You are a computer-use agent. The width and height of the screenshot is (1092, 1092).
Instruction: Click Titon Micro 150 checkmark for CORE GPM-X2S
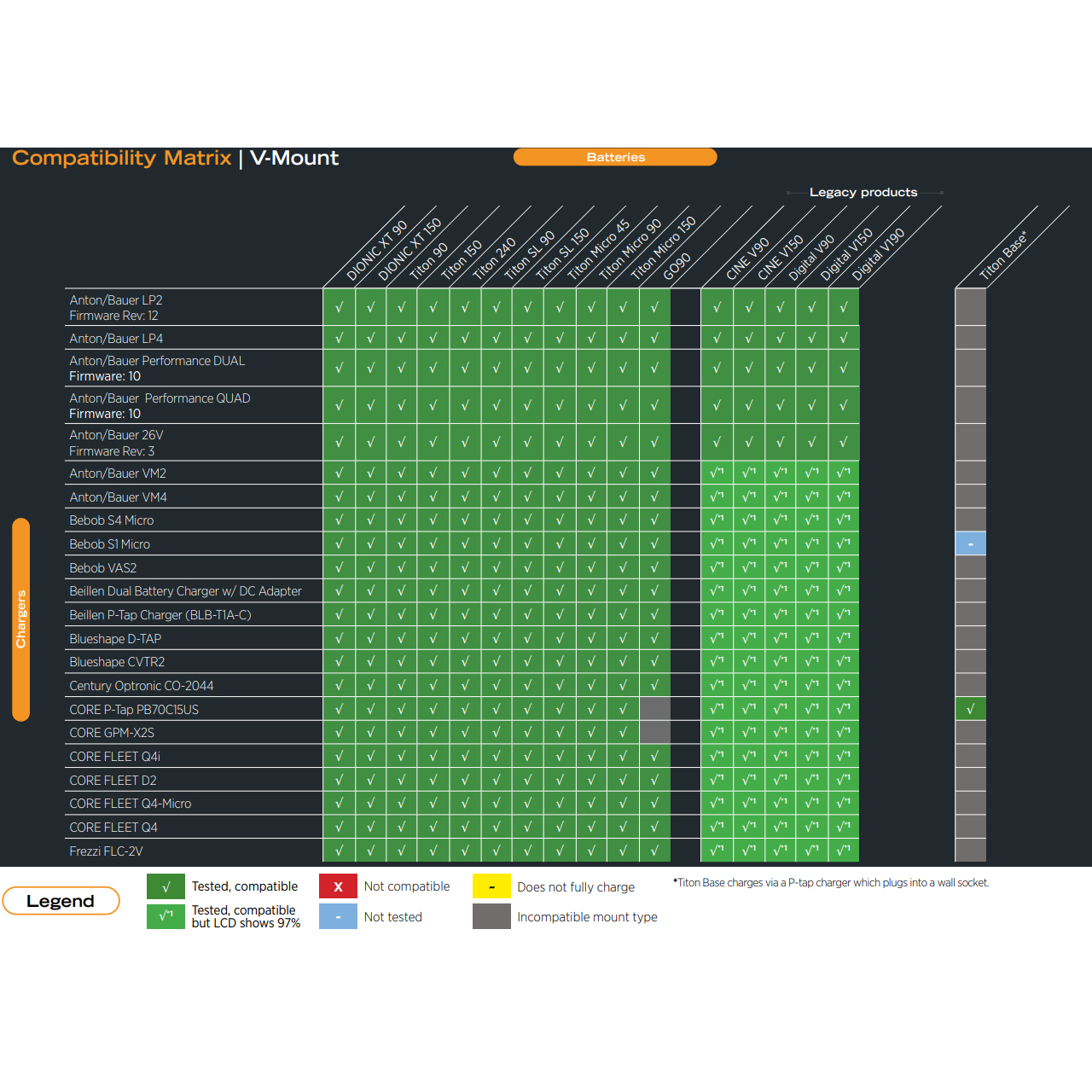pyautogui.click(x=623, y=732)
